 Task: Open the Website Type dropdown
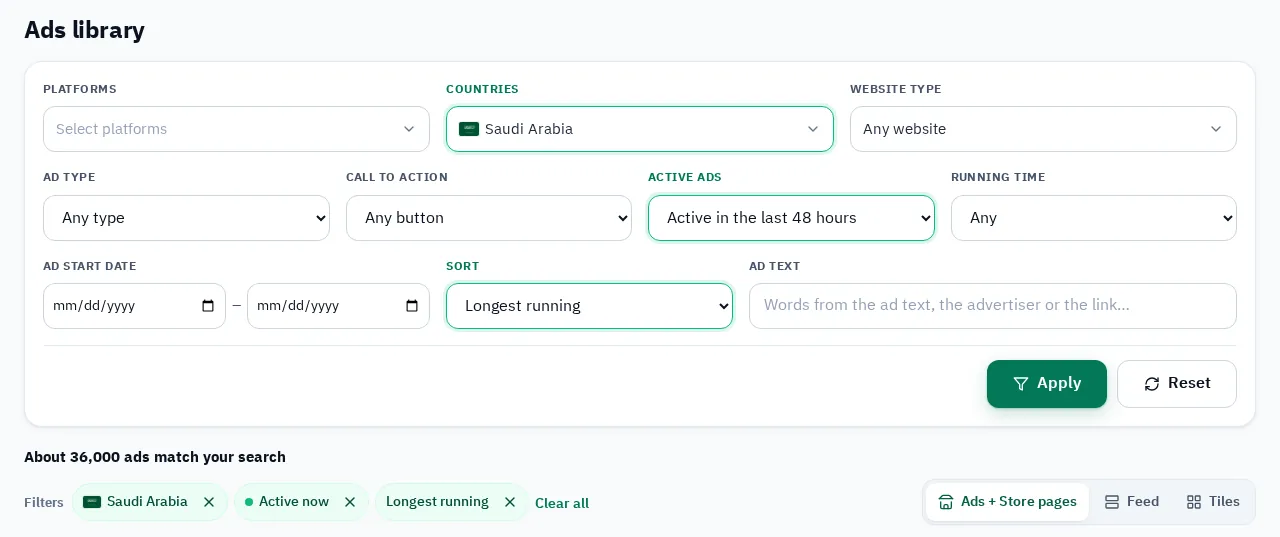coord(1043,129)
